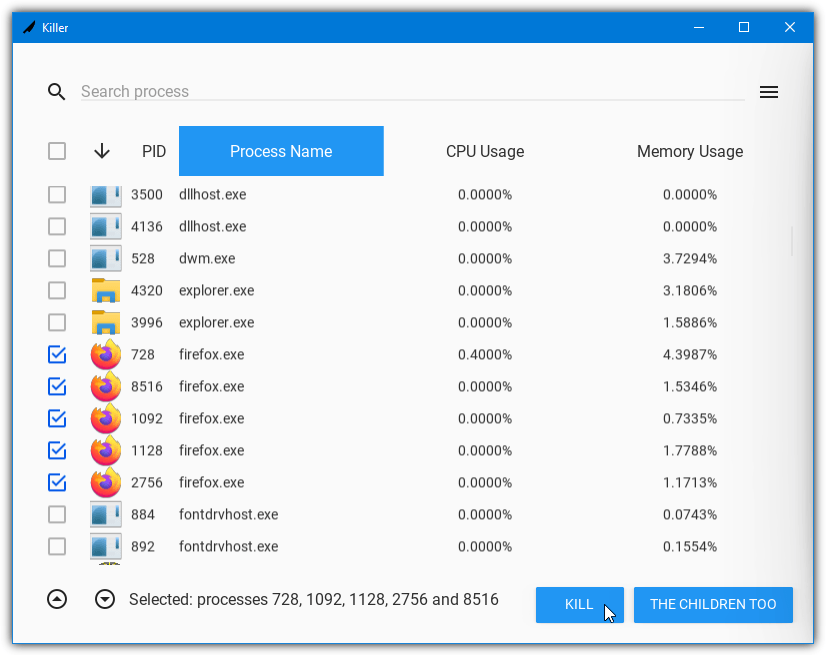
Task: Click PID number 4320
Action: 147,291
